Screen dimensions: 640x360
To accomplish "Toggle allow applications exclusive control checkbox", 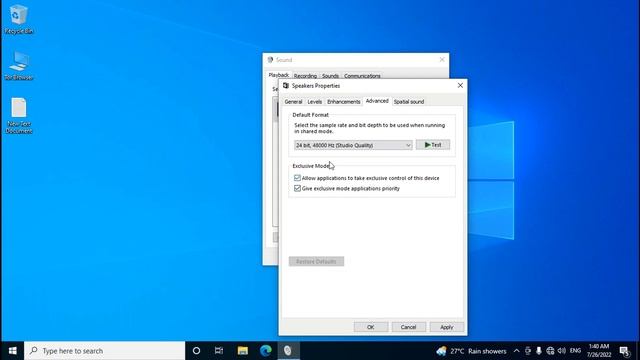I will 297,178.
